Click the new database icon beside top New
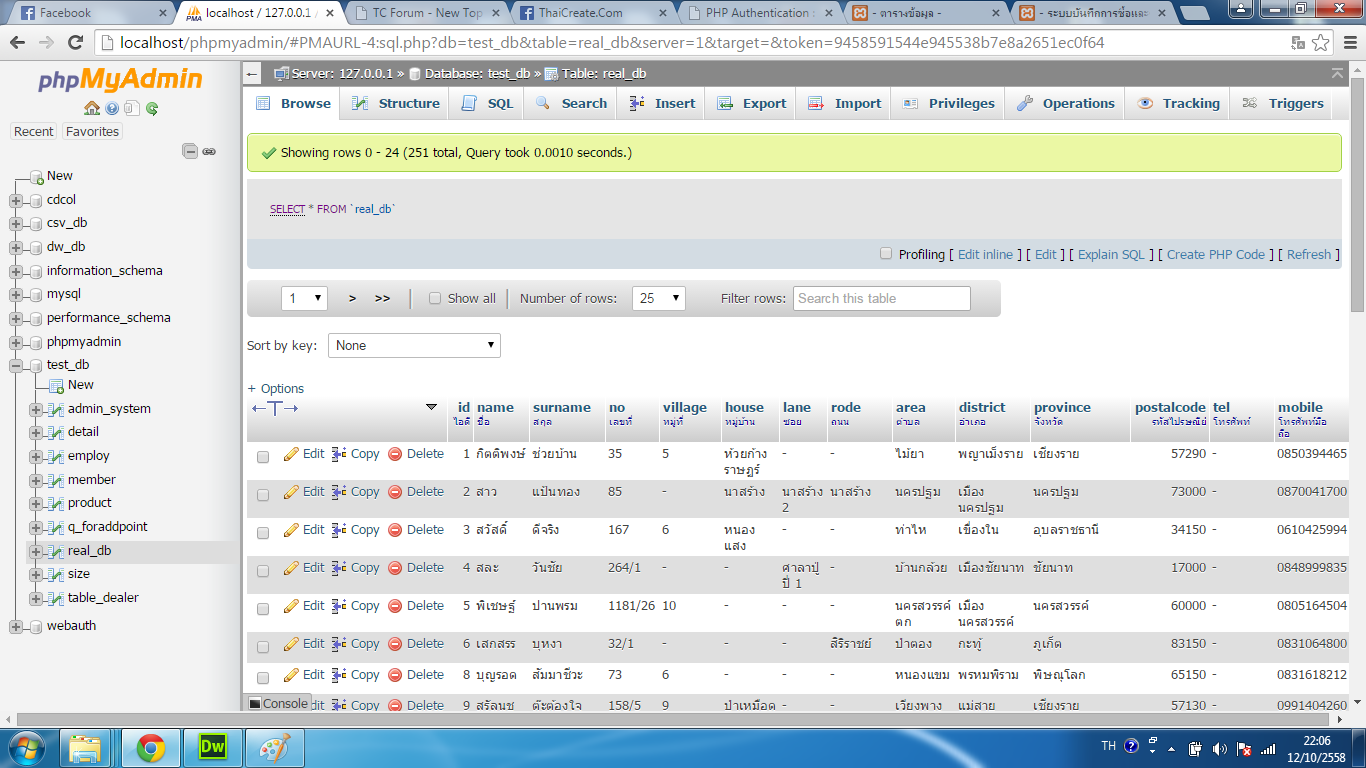Viewport: 1366px width, 768px height. pos(35,176)
